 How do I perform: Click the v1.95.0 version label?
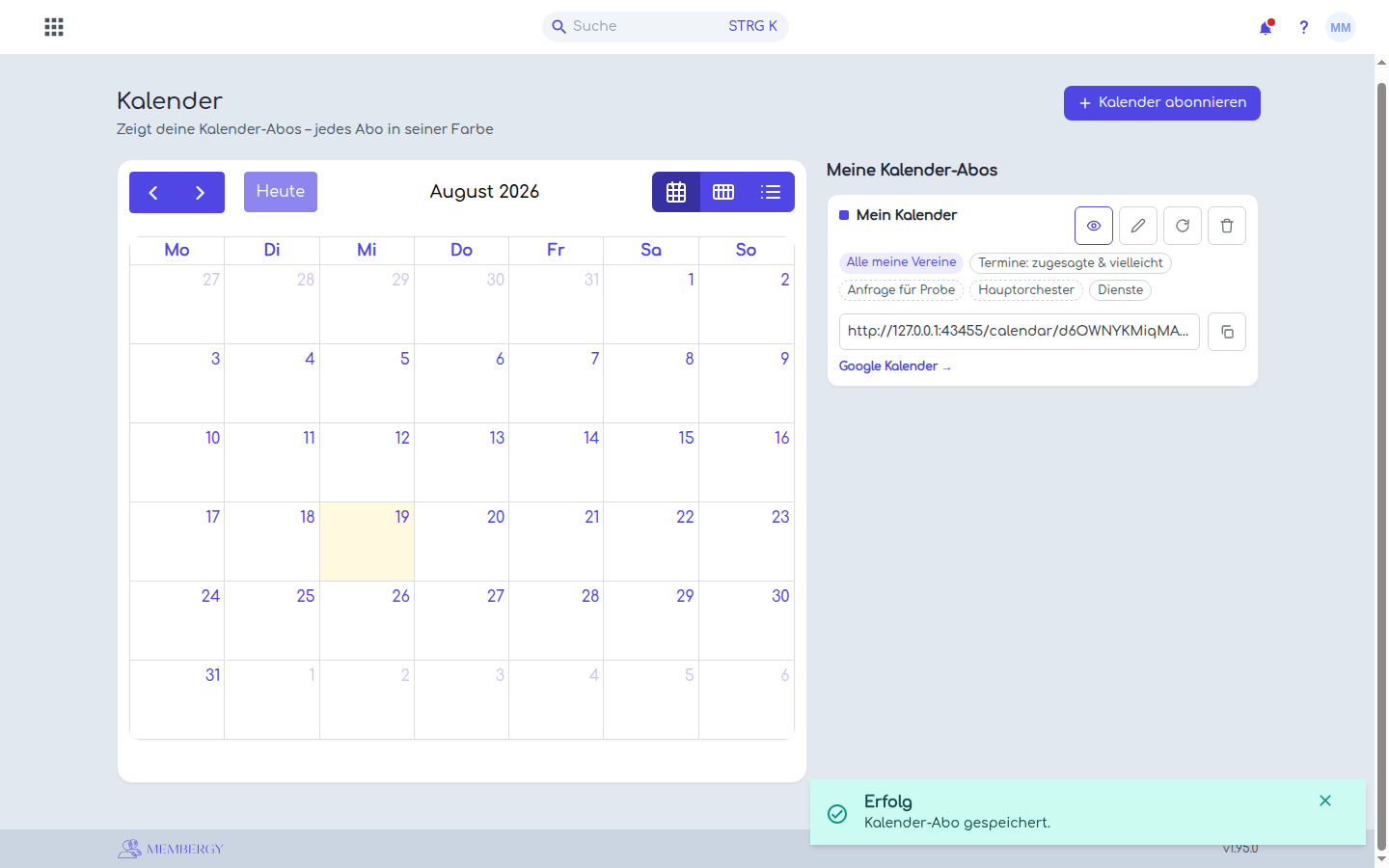(x=1240, y=849)
